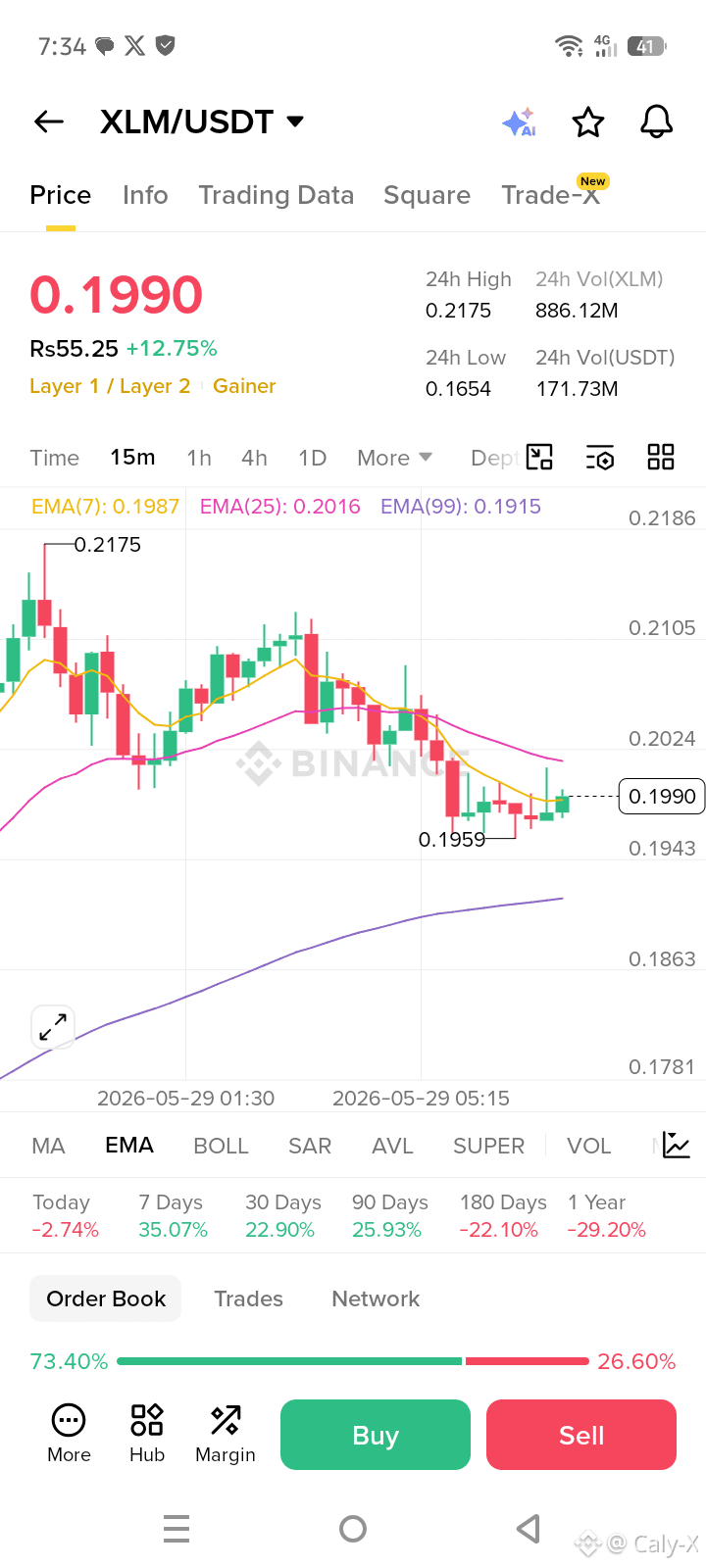Open the Layer 1 / Layer 2 tag
This screenshot has height=1568, width=706.
point(110,386)
